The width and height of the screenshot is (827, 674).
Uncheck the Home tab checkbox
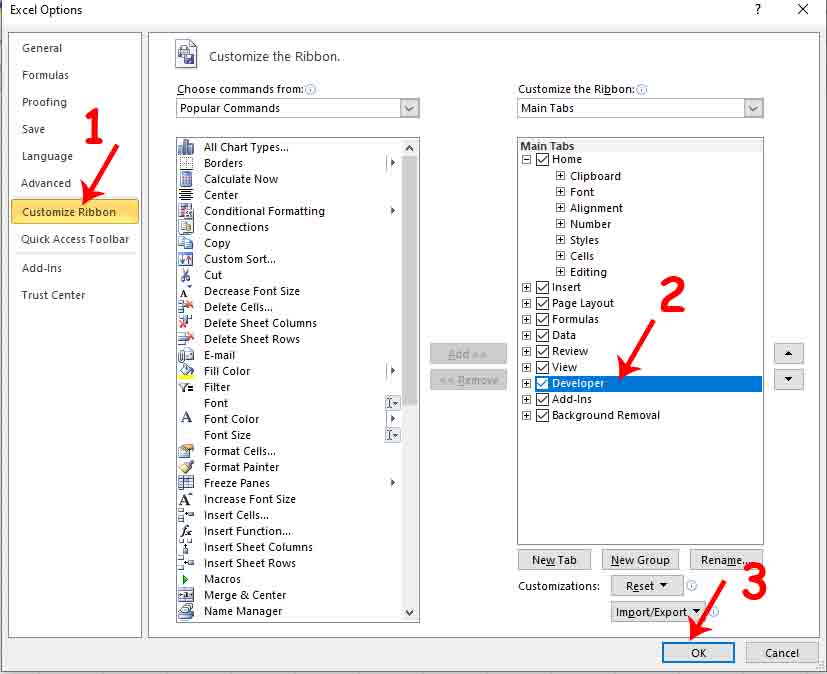[x=542, y=159]
